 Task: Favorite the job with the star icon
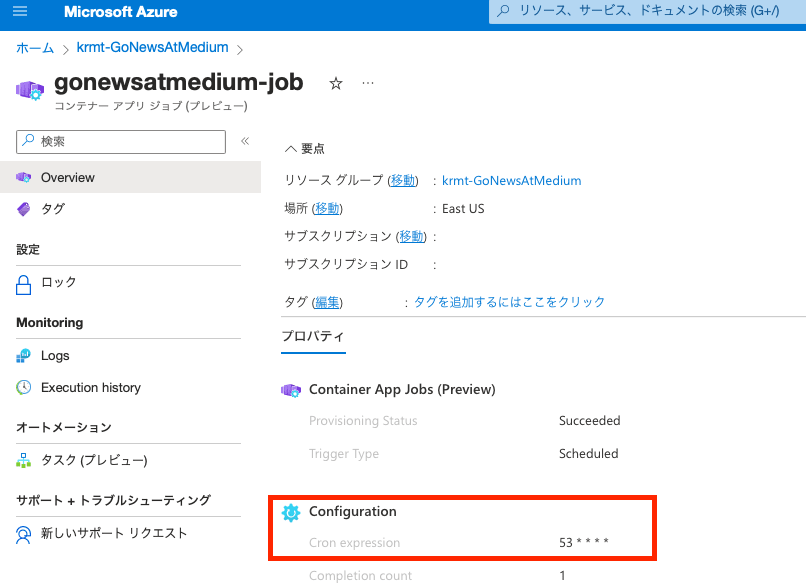pyautogui.click(x=336, y=83)
